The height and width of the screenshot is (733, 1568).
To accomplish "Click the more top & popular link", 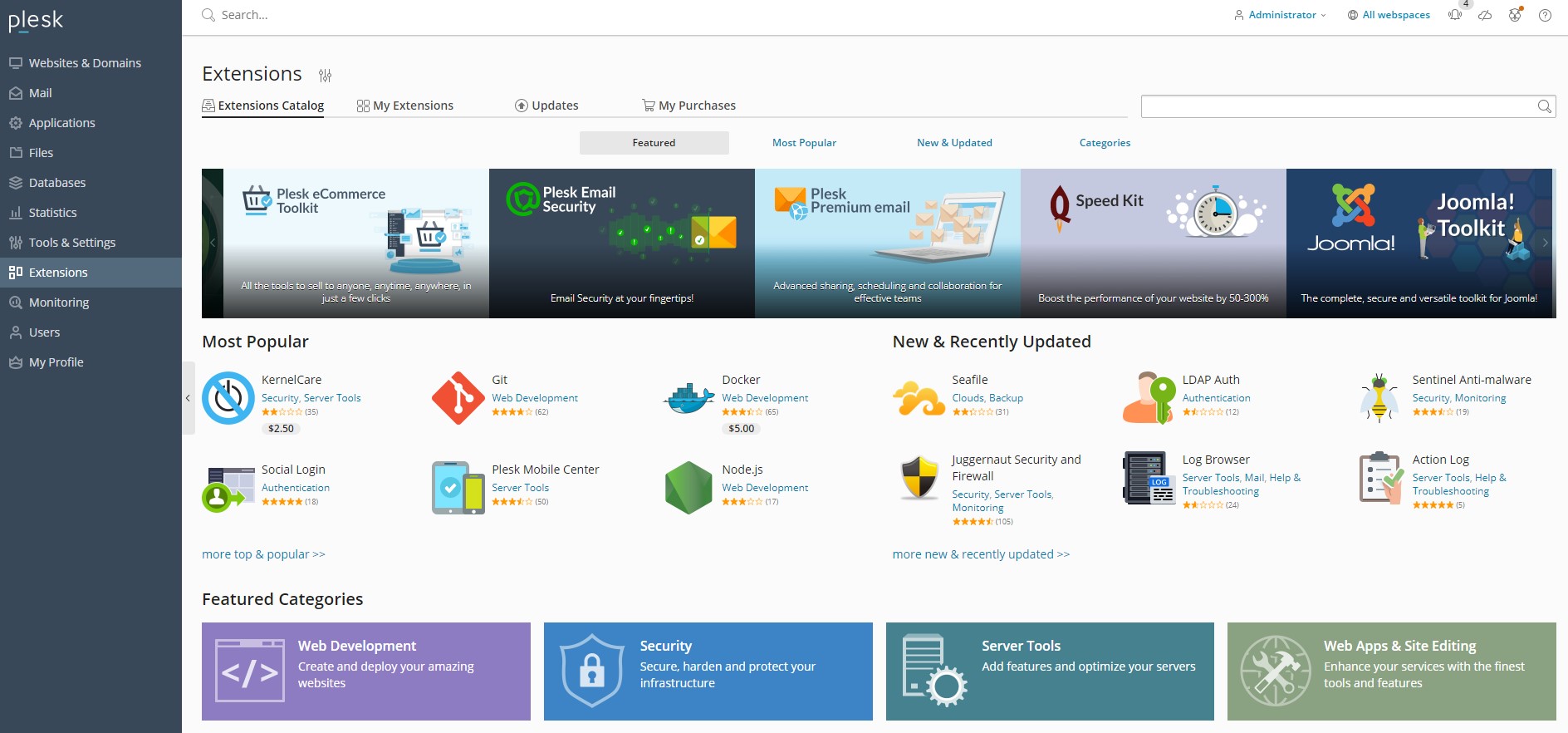I will 263,554.
